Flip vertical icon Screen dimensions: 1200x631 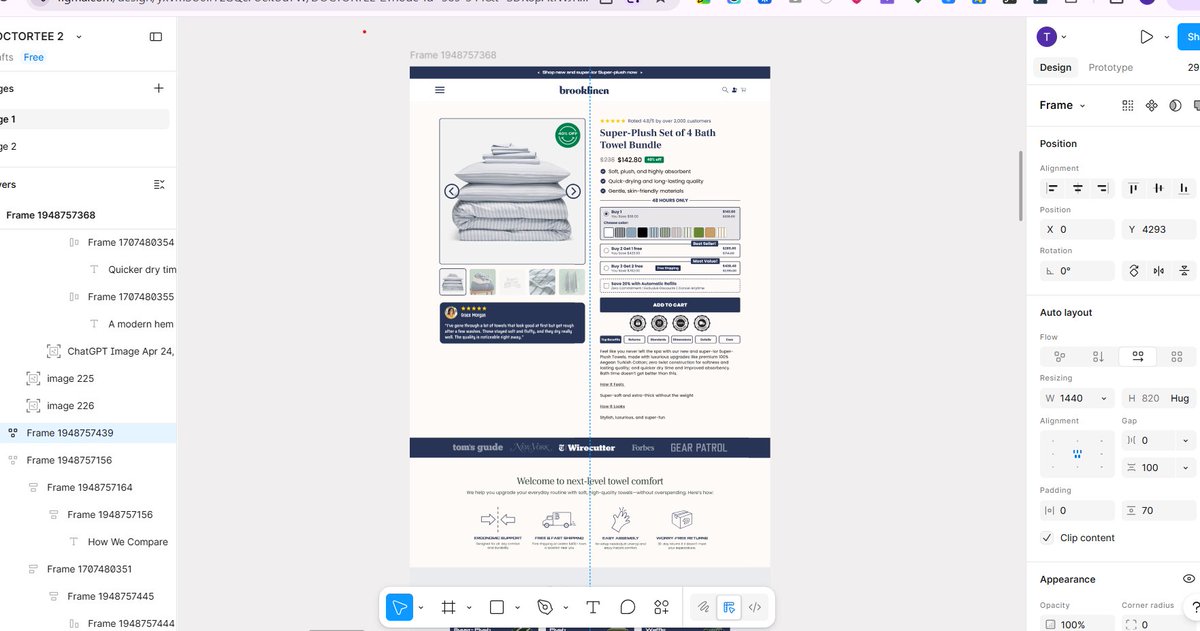tap(1184, 271)
